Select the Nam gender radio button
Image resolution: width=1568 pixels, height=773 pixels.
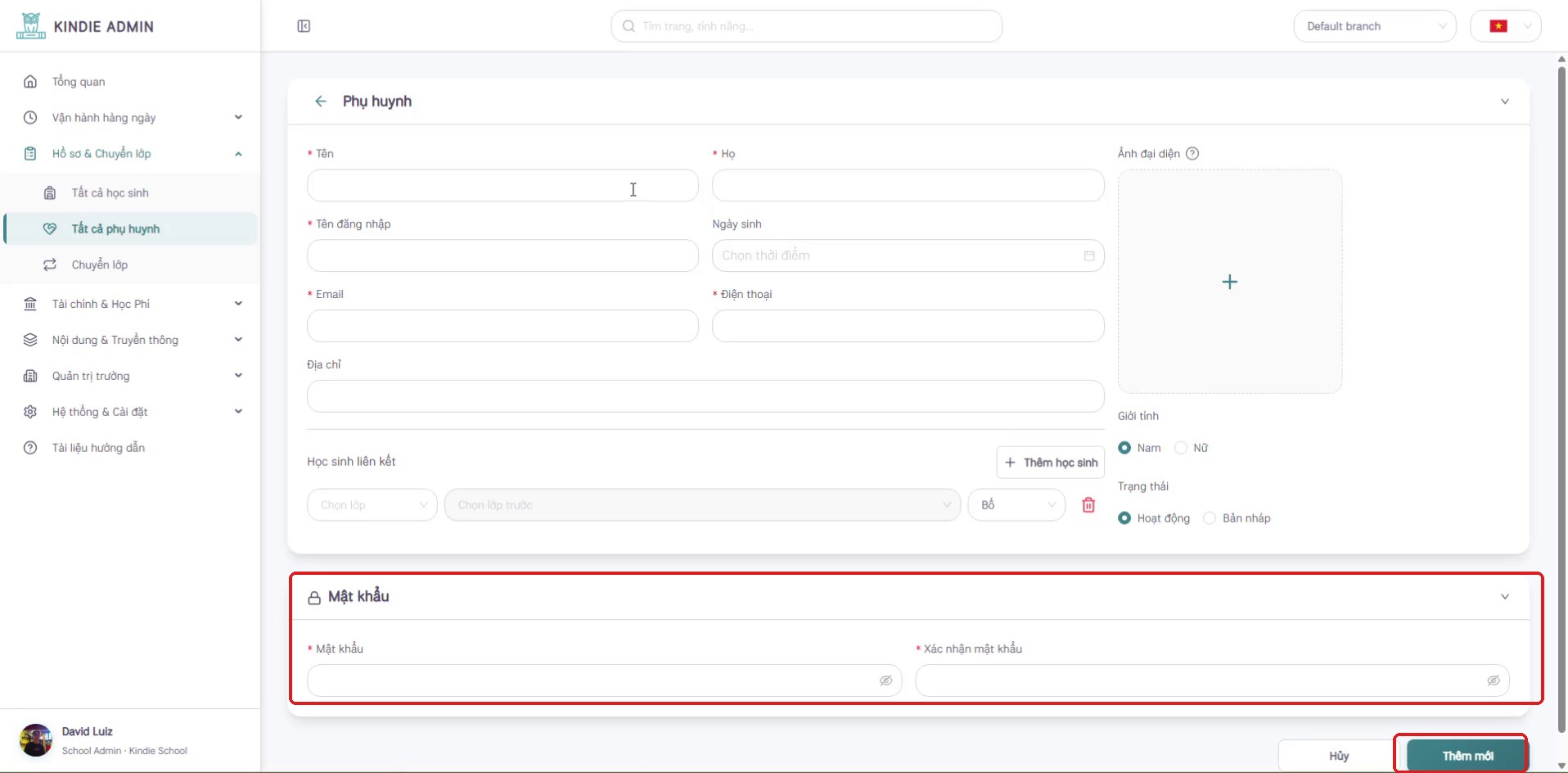(1124, 448)
